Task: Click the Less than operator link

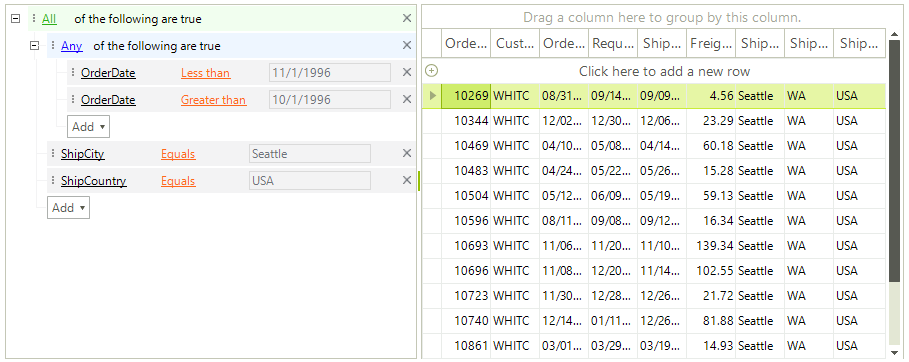Action: (x=205, y=73)
